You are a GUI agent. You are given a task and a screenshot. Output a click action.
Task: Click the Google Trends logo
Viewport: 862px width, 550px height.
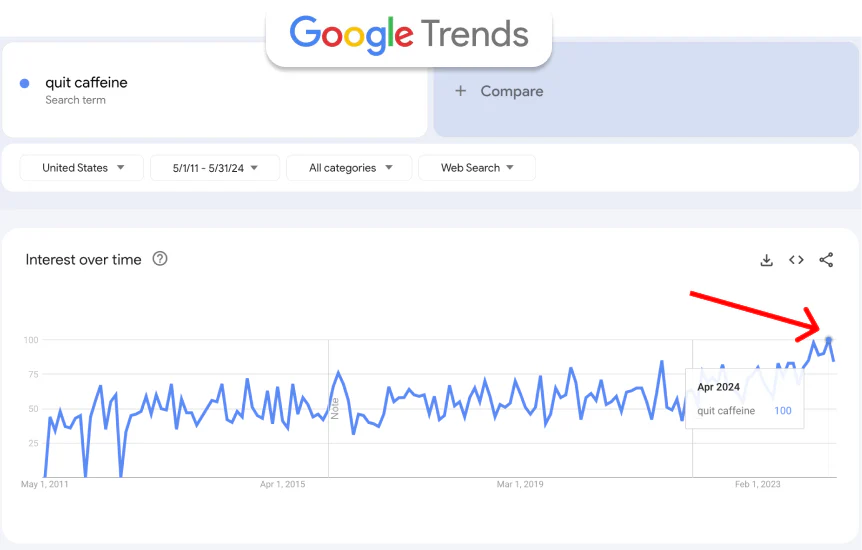pos(409,35)
